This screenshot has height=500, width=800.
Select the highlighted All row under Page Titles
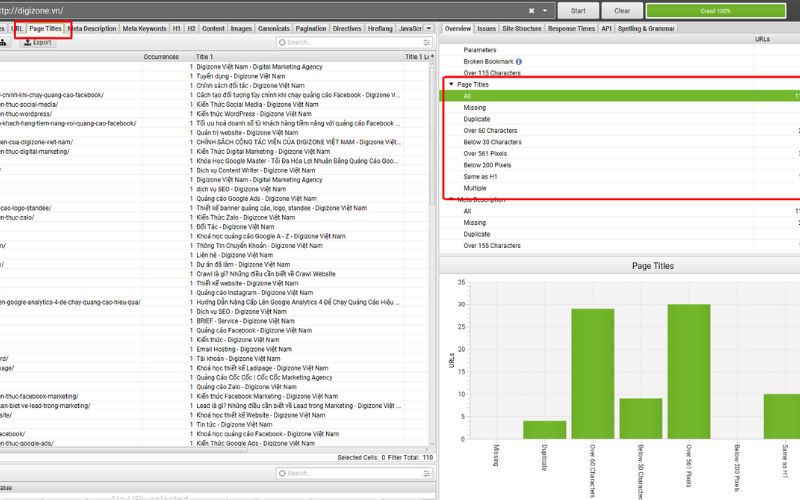point(619,96)
